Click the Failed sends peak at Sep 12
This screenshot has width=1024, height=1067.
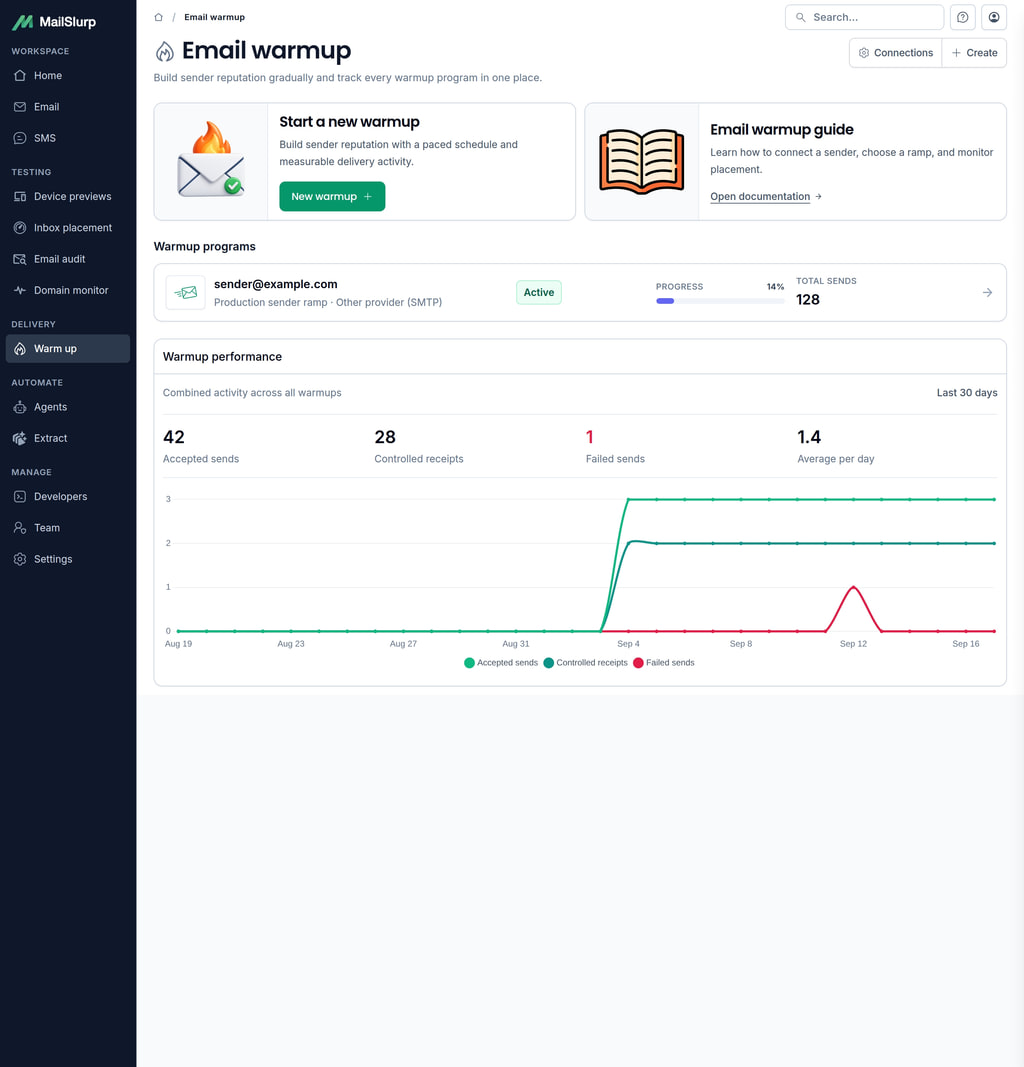(853, 587)
